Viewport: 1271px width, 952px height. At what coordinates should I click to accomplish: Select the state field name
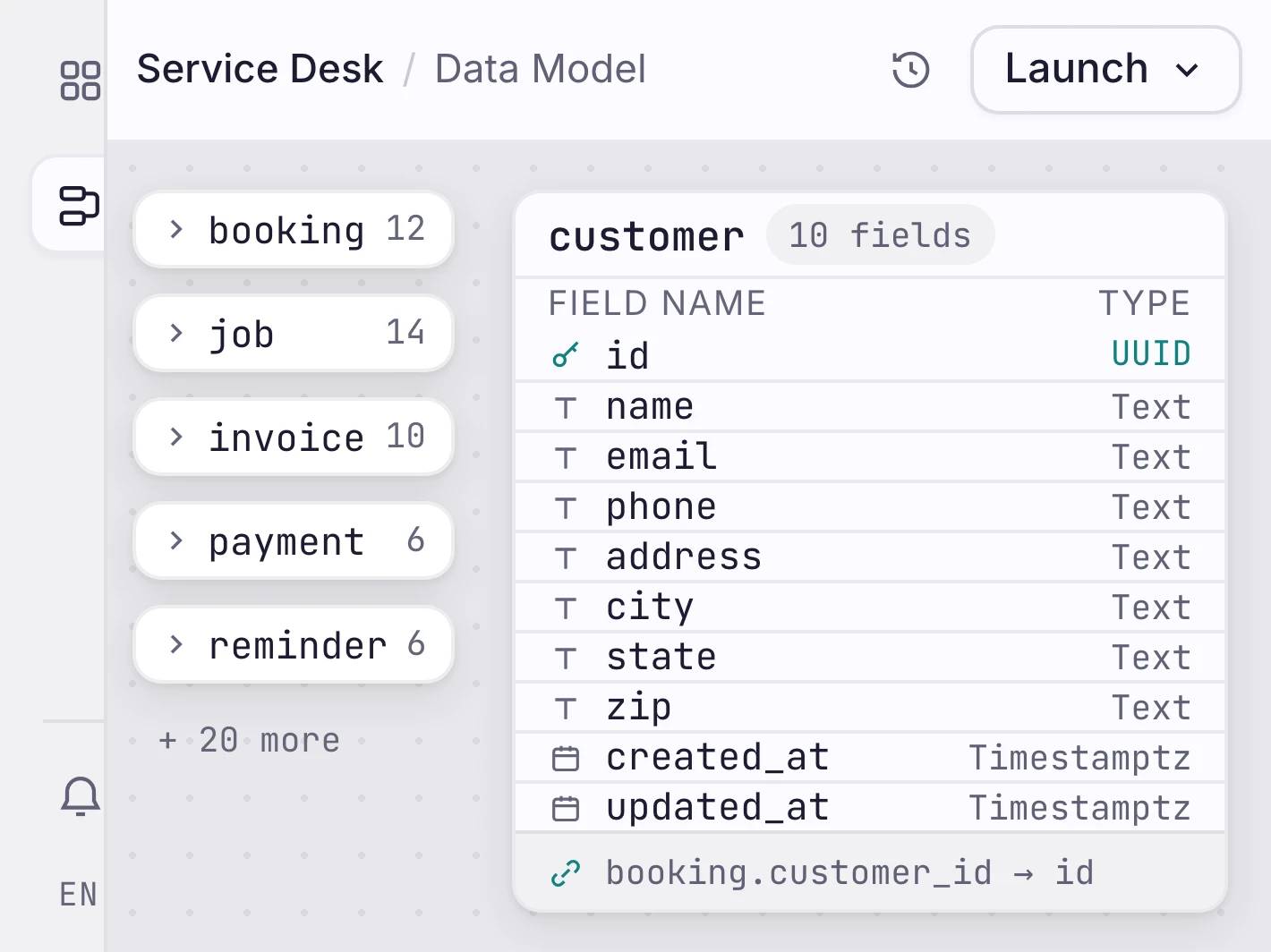coord(661,658)
